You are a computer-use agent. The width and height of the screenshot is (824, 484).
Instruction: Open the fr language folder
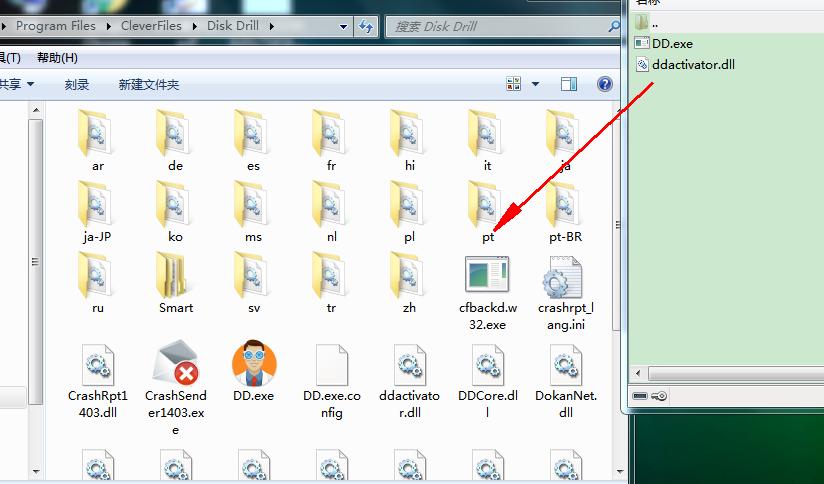coord(331,141)
